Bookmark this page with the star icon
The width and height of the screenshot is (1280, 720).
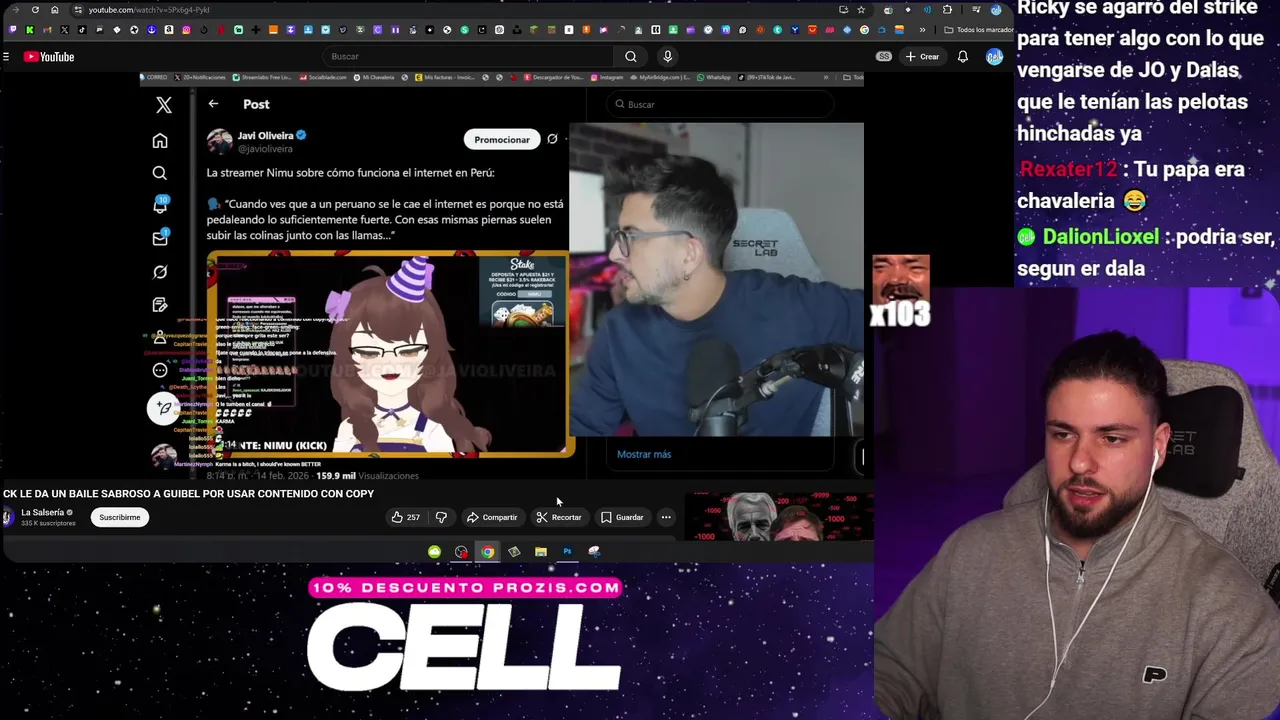(861, 10)
